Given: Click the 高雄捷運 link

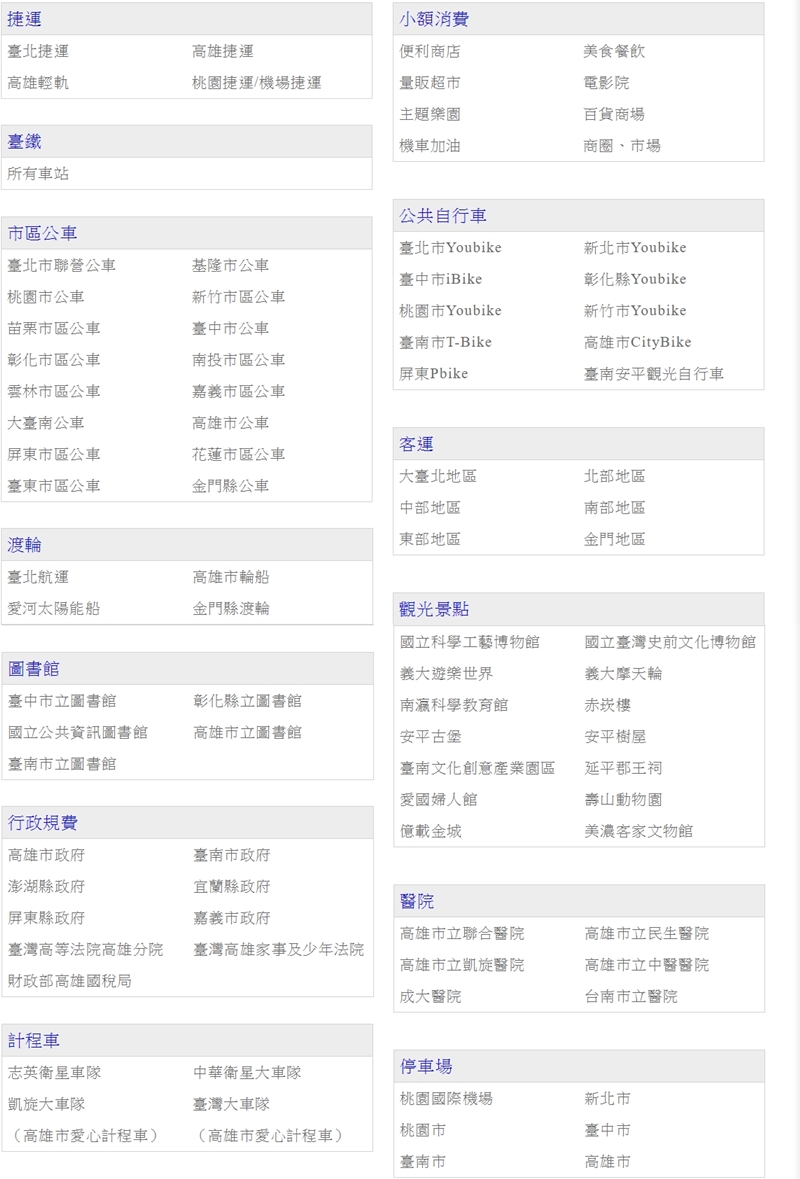Looking at the screenshot, I should click(x=223, y=51).
